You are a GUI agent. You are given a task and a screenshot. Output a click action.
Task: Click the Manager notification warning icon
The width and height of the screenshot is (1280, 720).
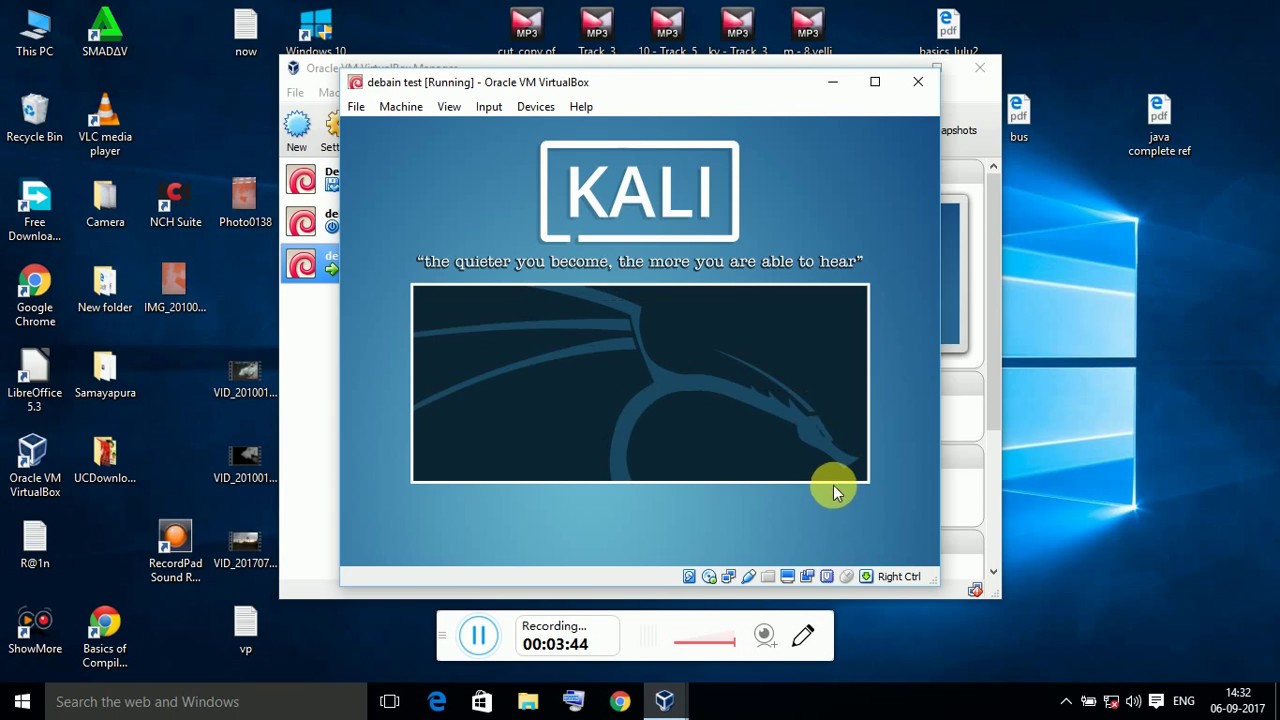[x=975, y=590]
